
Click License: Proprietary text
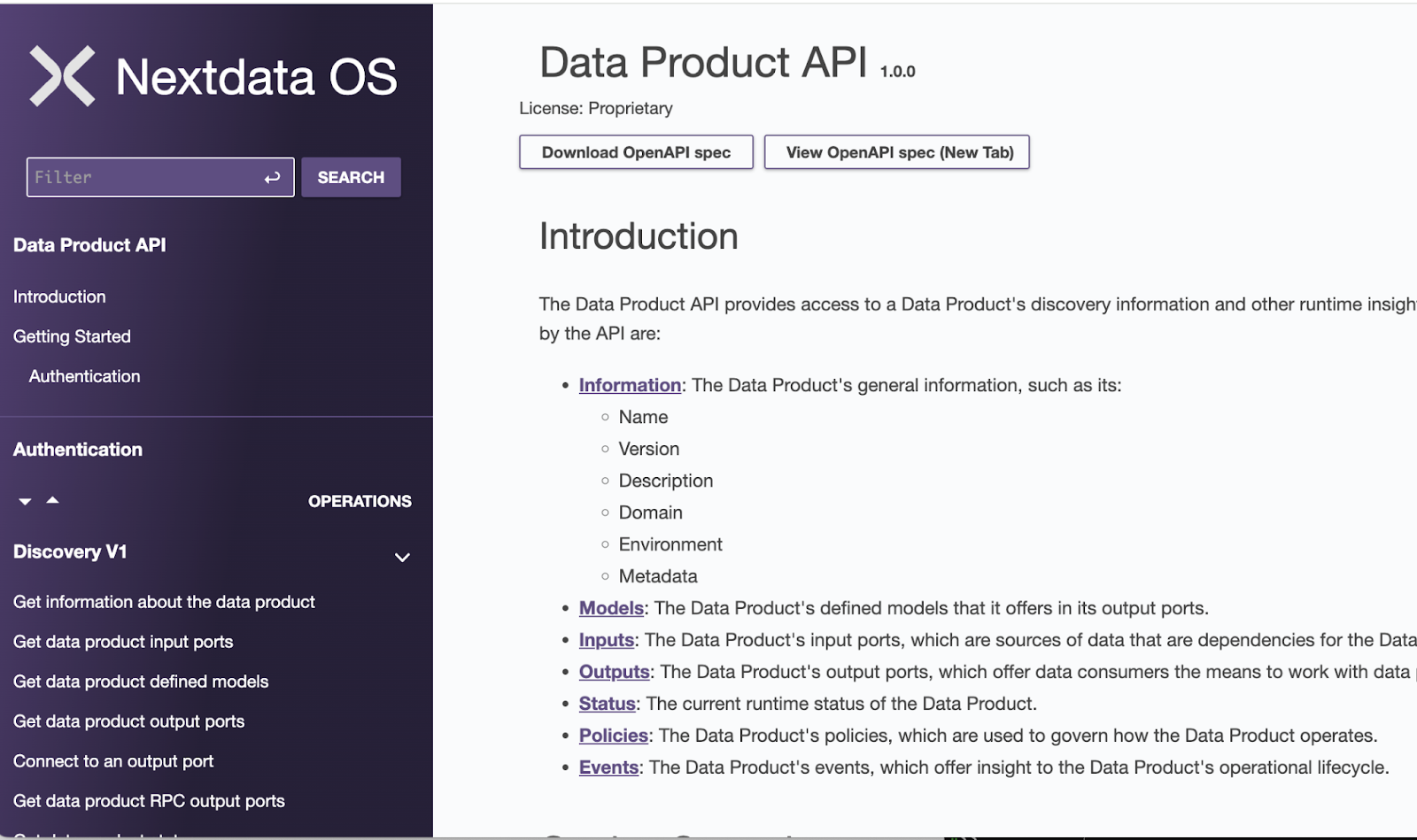pyautogui.click(x=596, y=108)
